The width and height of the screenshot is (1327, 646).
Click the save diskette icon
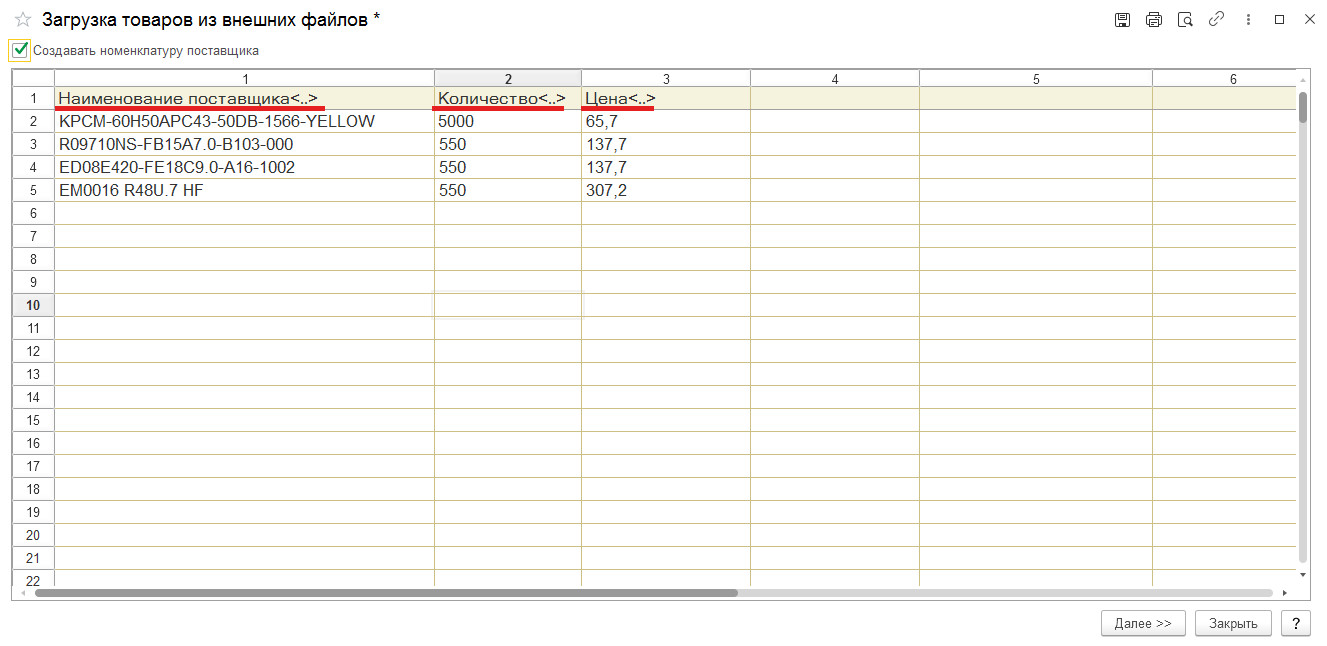1123,20
